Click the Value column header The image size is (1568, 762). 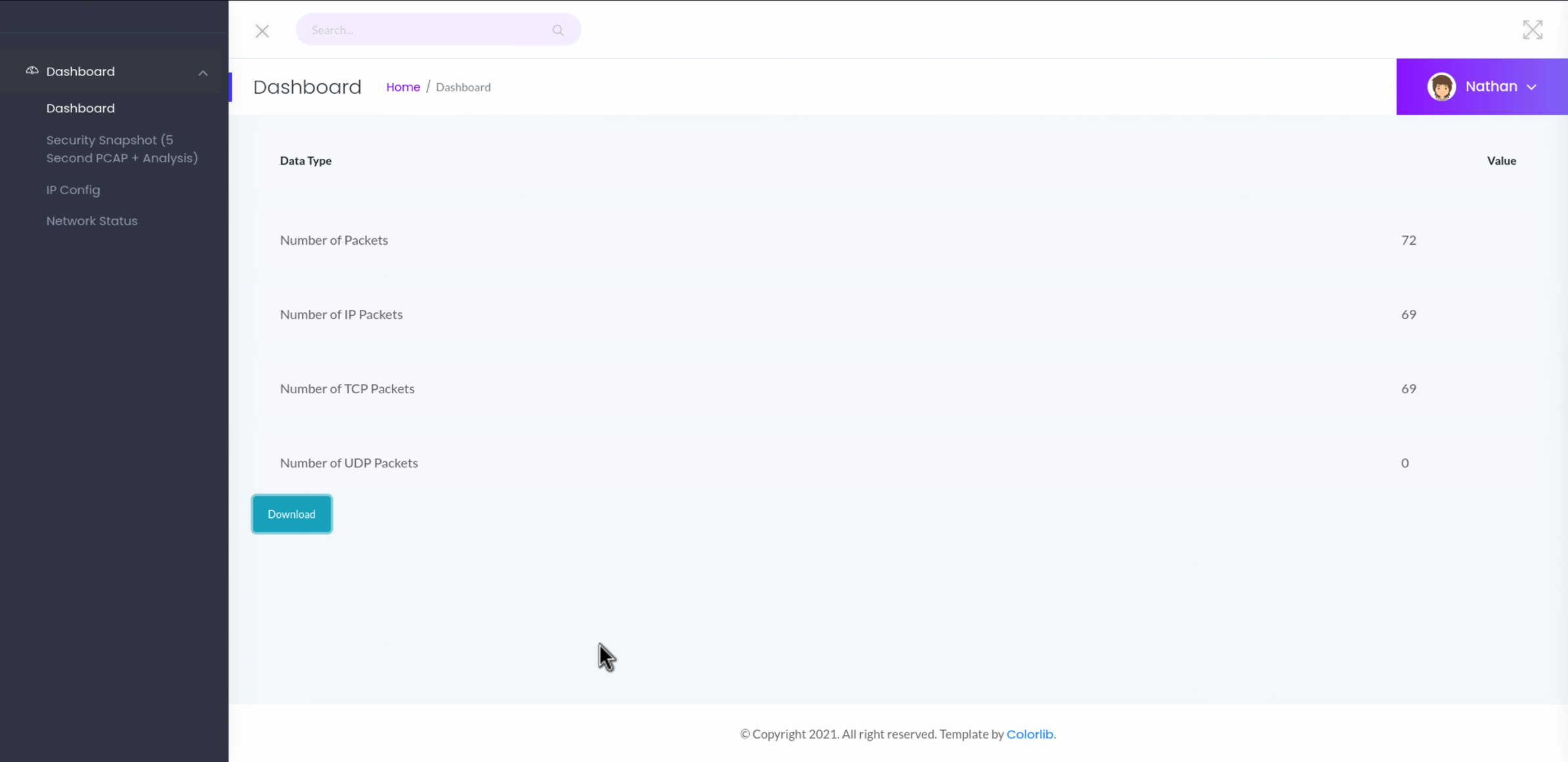click(1501, 161)
